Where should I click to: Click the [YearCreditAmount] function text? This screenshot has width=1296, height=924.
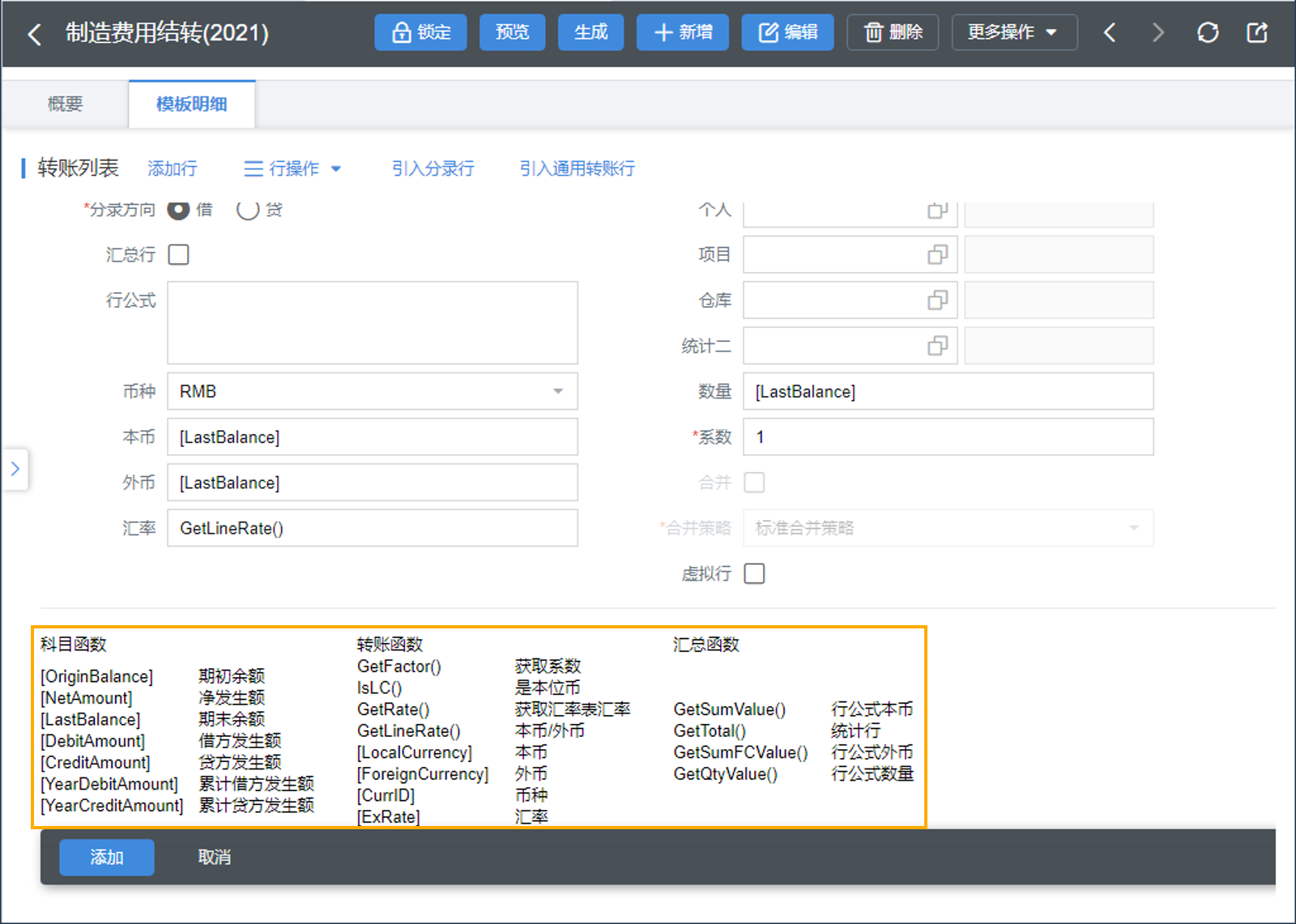click(112, 805)
